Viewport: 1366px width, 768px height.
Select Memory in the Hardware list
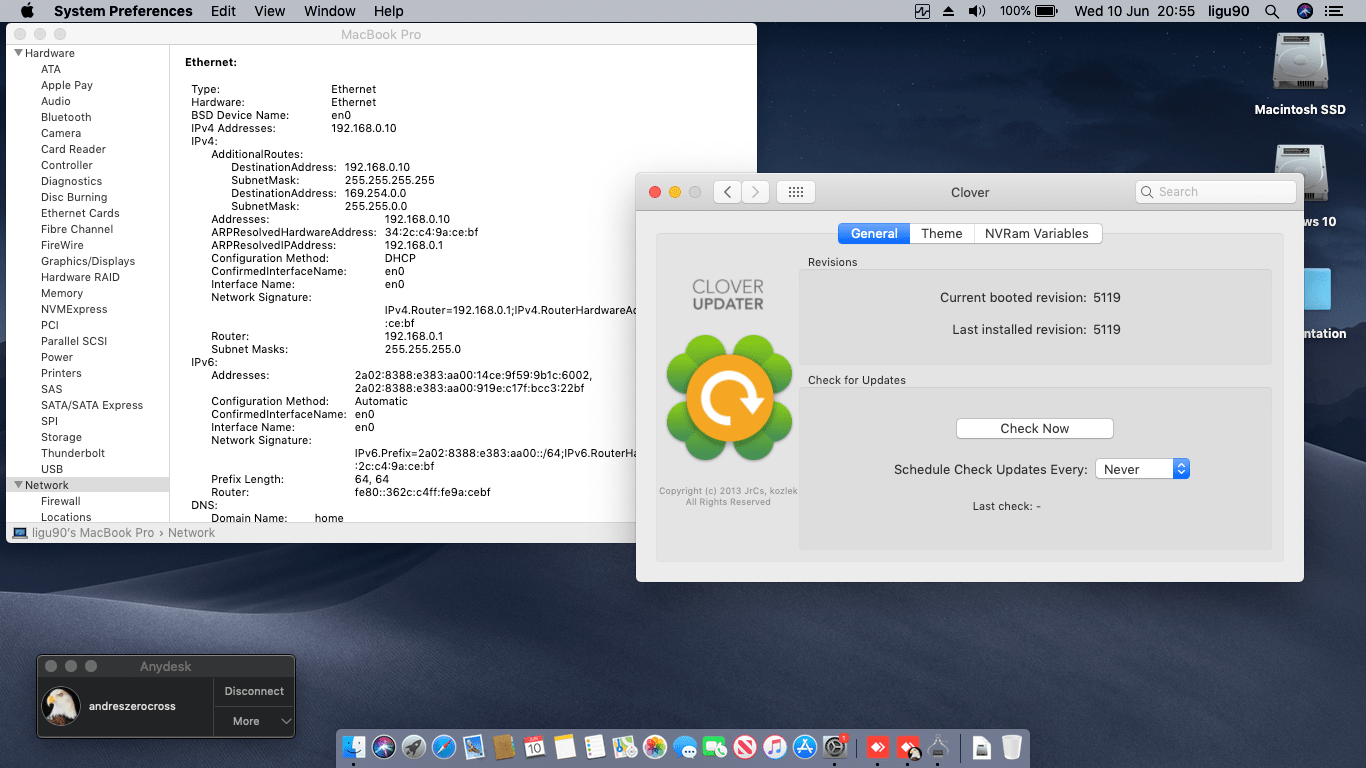click(62, 293)
